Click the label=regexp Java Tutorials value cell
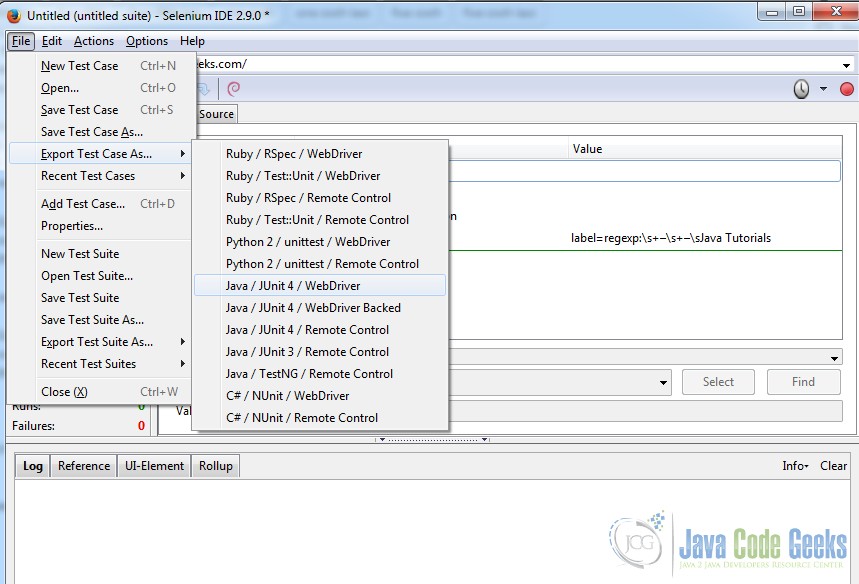Viewport: 859px width, 584px height. pos(671,238)
